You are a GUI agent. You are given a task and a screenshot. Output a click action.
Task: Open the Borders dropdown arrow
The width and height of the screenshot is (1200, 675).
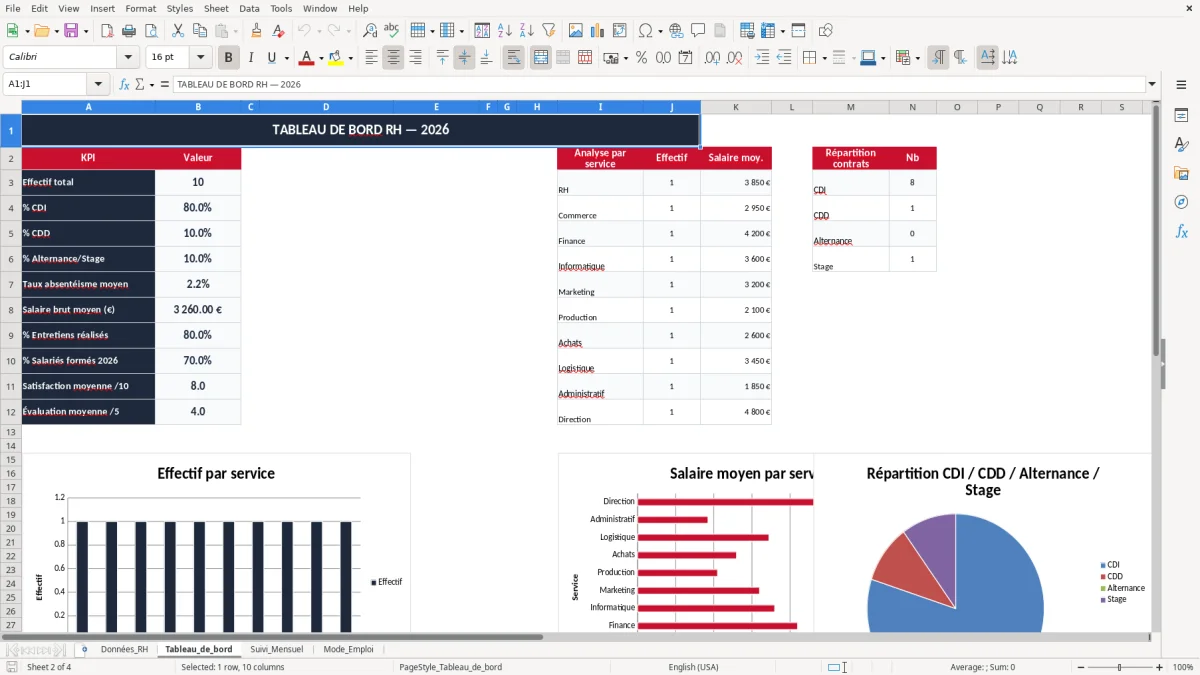point(824,58)
